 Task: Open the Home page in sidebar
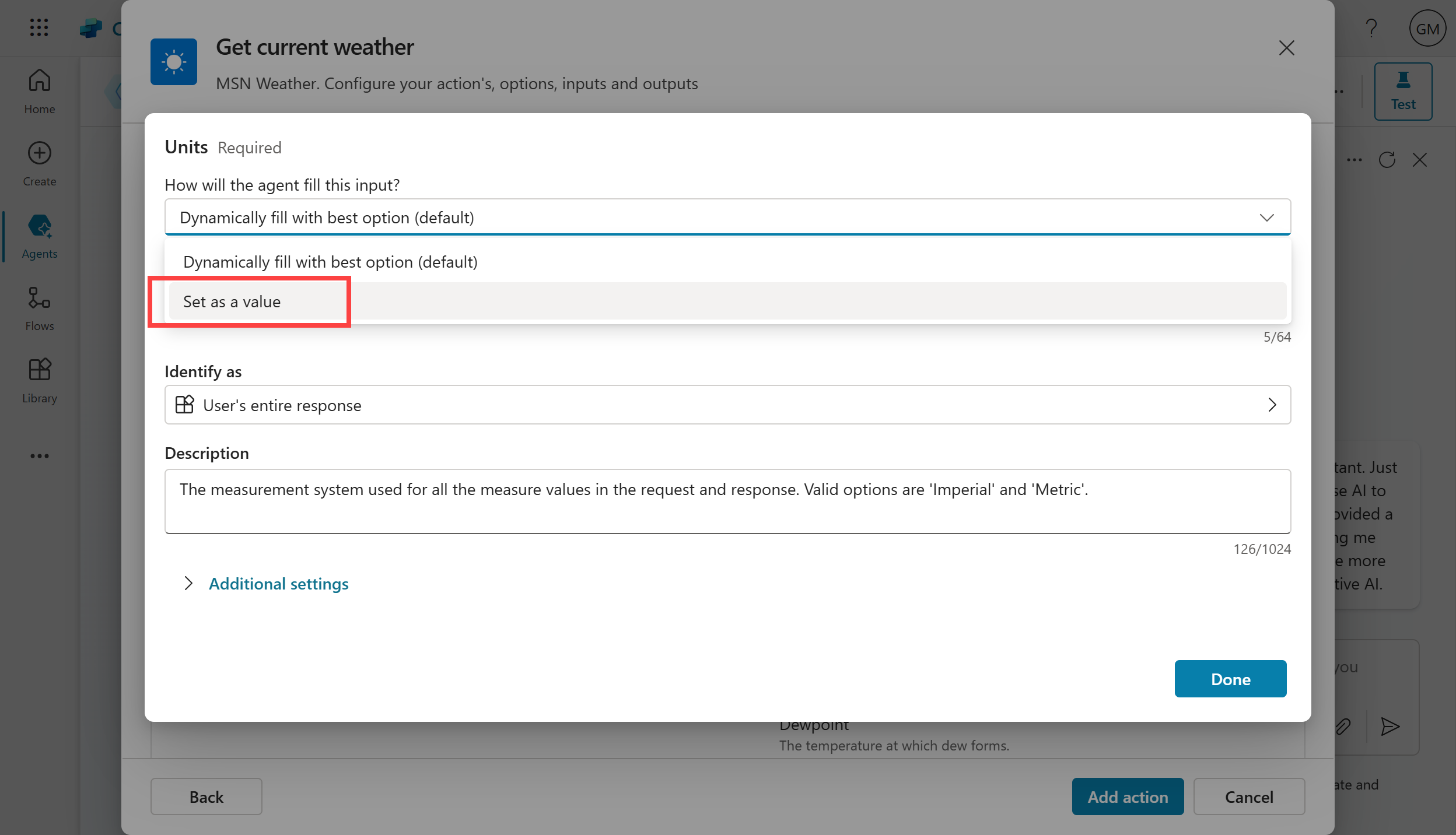click(39, 90)
